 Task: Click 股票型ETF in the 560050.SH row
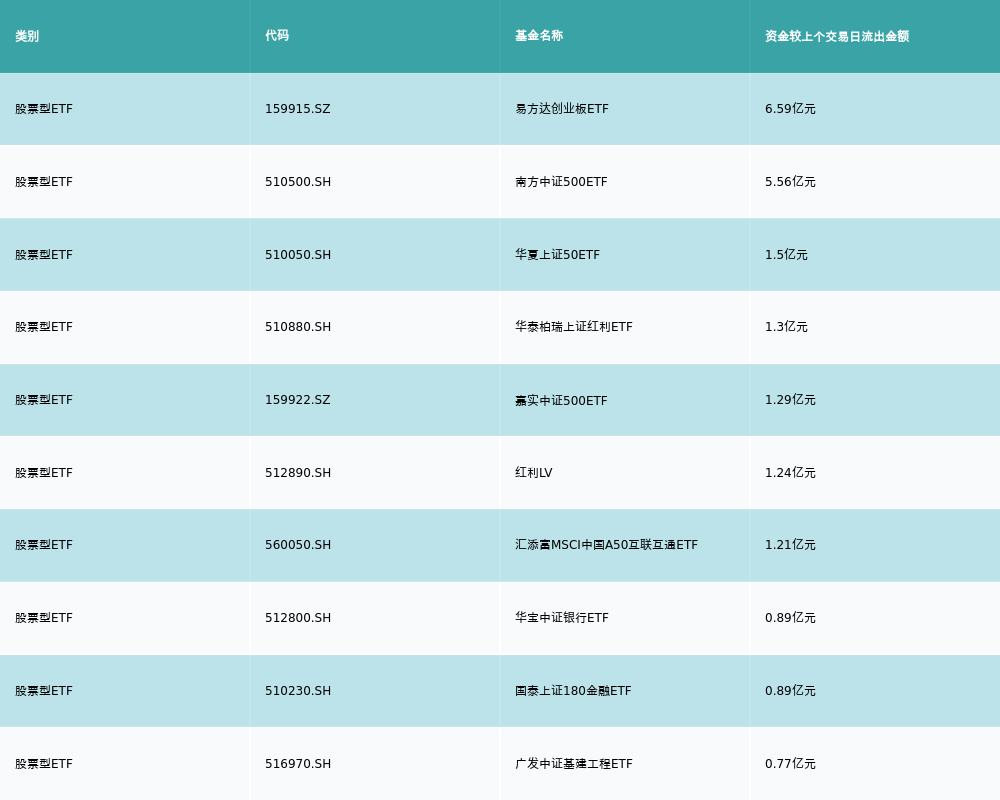(44, 545)
